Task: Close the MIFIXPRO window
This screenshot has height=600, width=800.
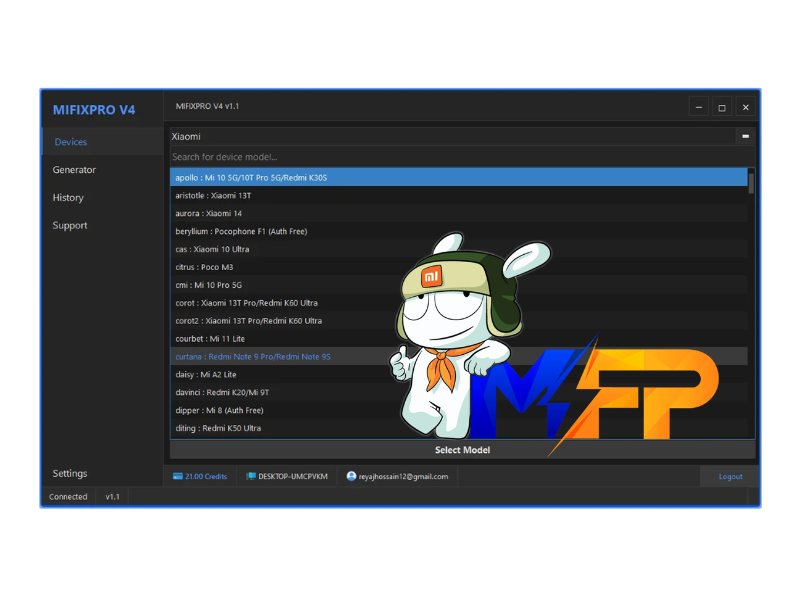Action: pos(745,107)
